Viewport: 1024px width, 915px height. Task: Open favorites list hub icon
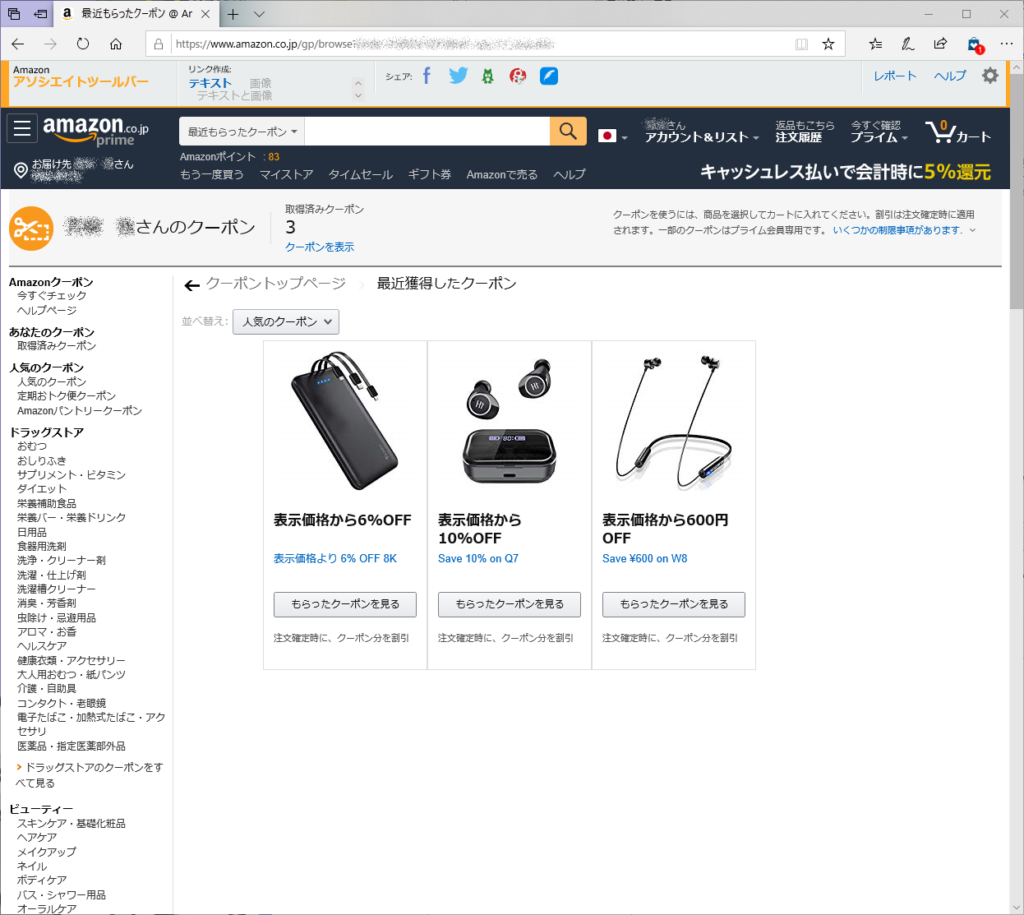[876, 44]
